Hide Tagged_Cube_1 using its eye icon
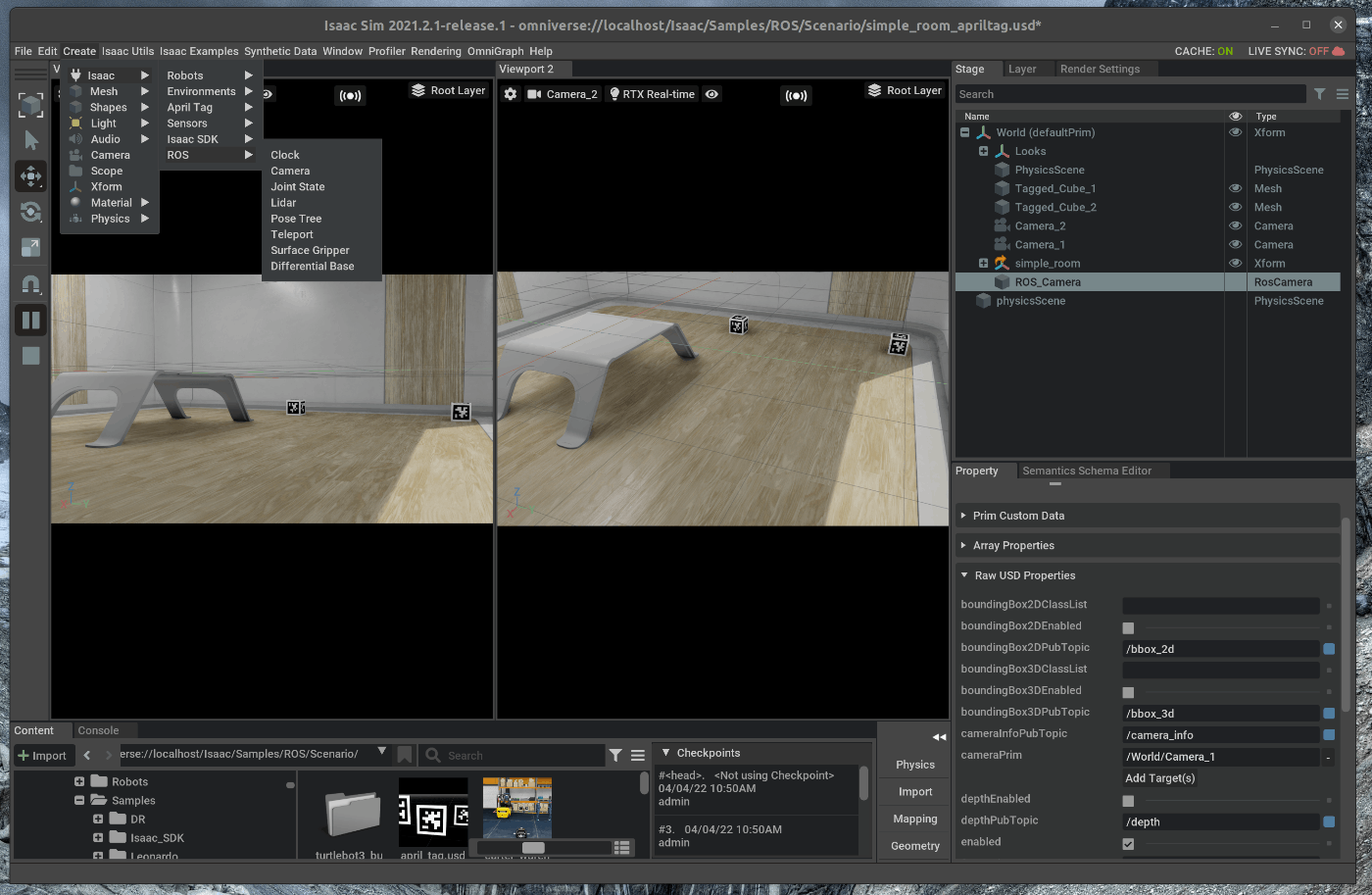The width and height of the screenshot is (1372, 895). (1236, 188)
